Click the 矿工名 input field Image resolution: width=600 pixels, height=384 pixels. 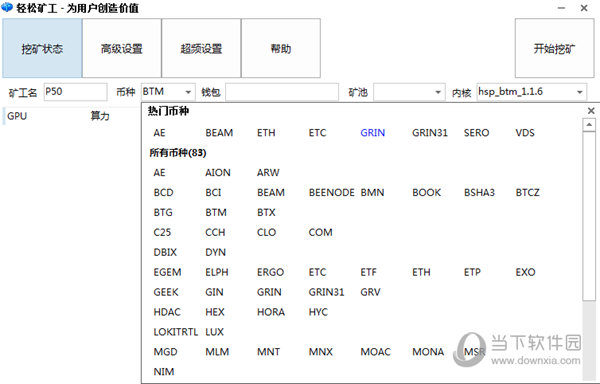[75, 92]
